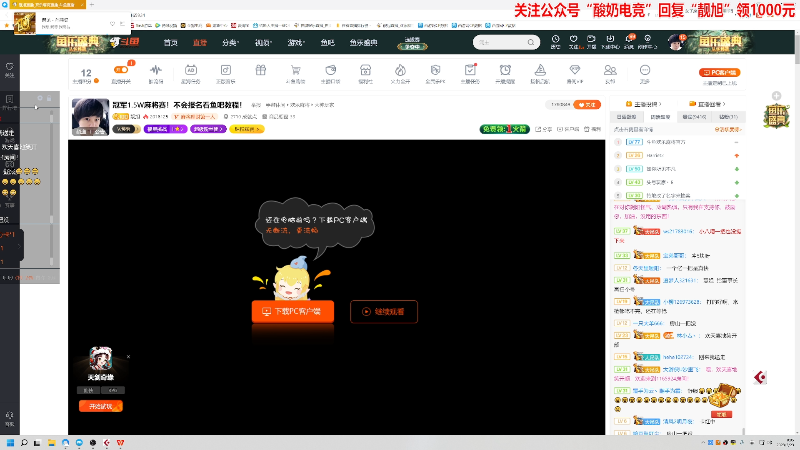Click the history clock icon in header
This screenshot has height=450, width=800.
coord(555,41)
